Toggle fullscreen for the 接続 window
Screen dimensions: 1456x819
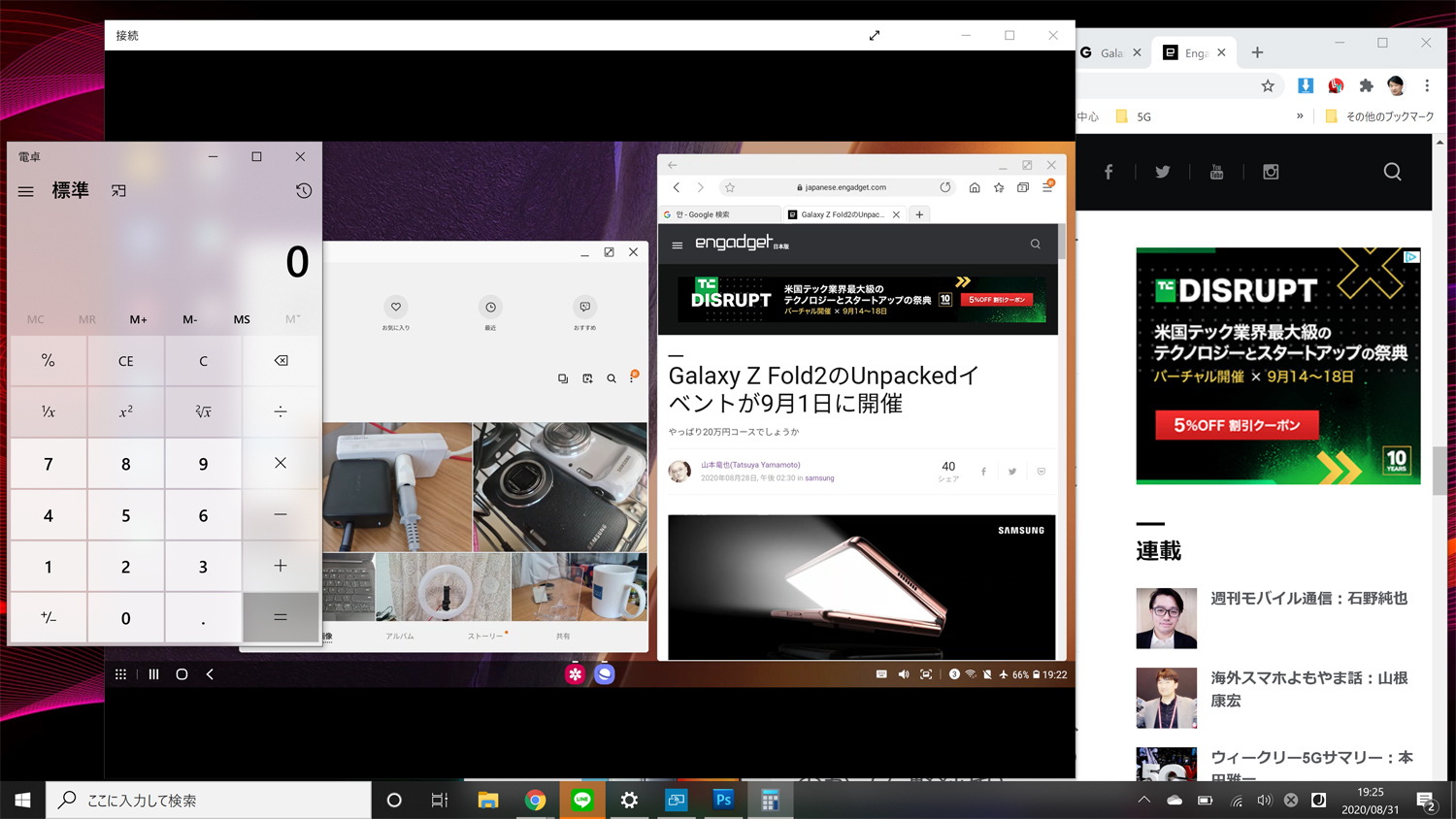point(875,35)
